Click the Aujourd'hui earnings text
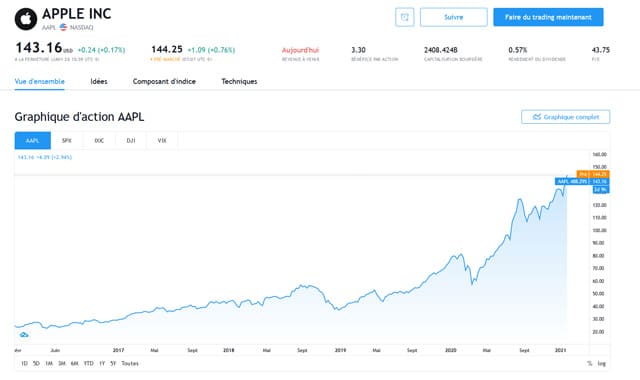640x380 pixels. [300, 50]
